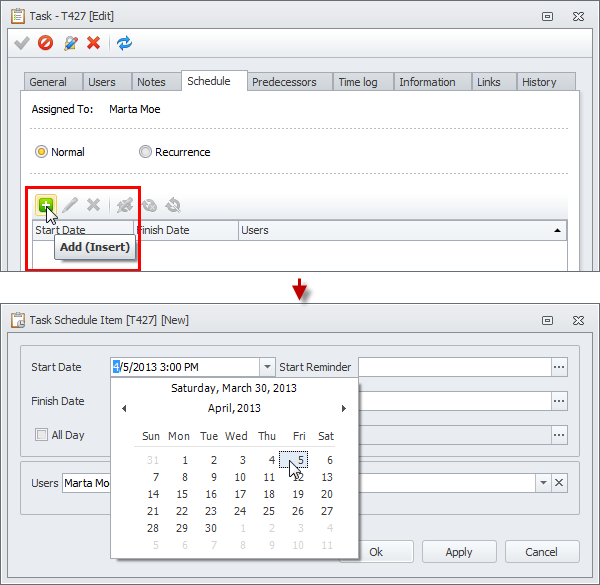Viewport: 600px width, 585px height.
Task: Switch to the Time log tab
Action: pos(363,82)
